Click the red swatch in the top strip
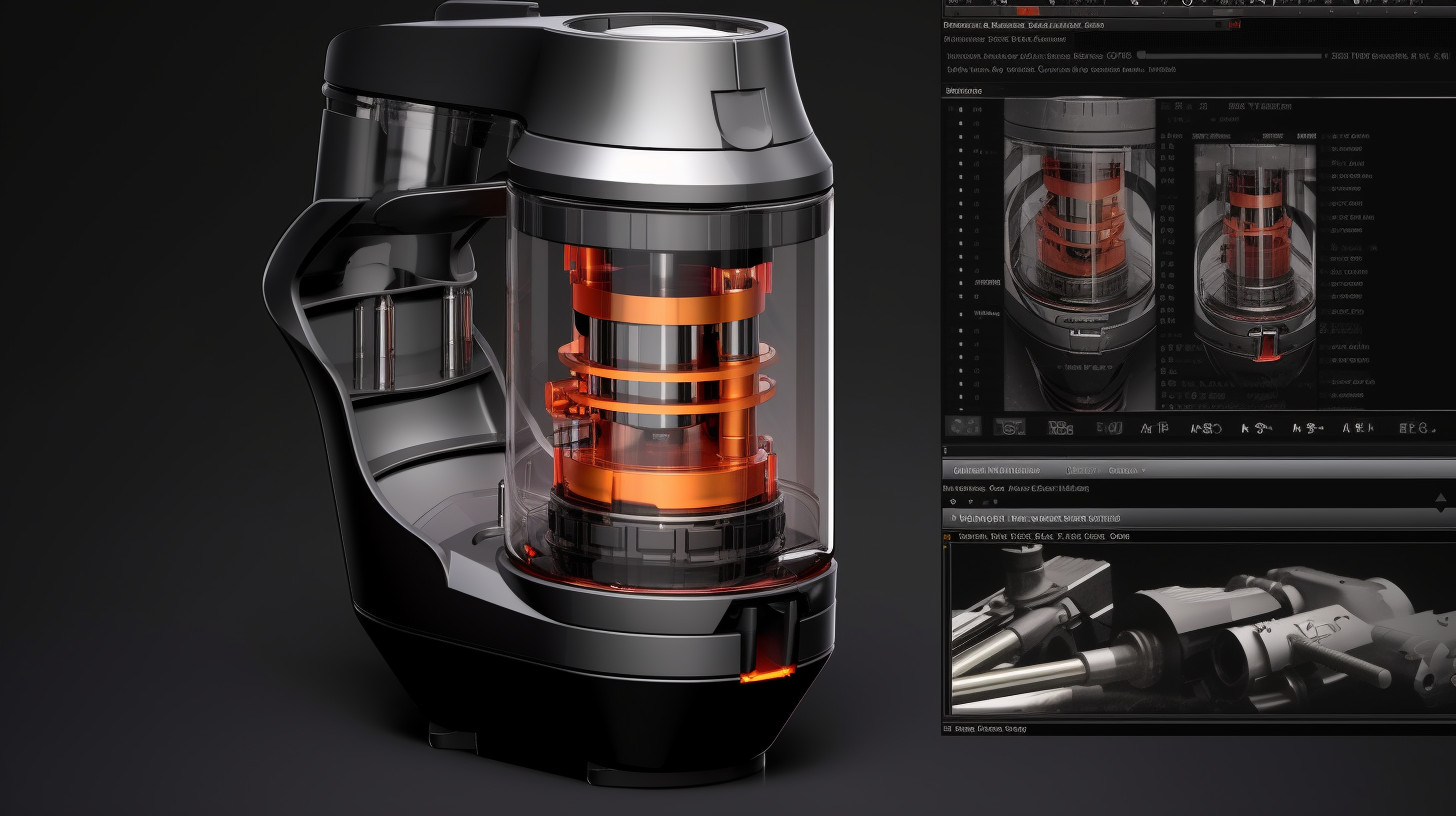1456x816 pixels. tap(1028, 11)
